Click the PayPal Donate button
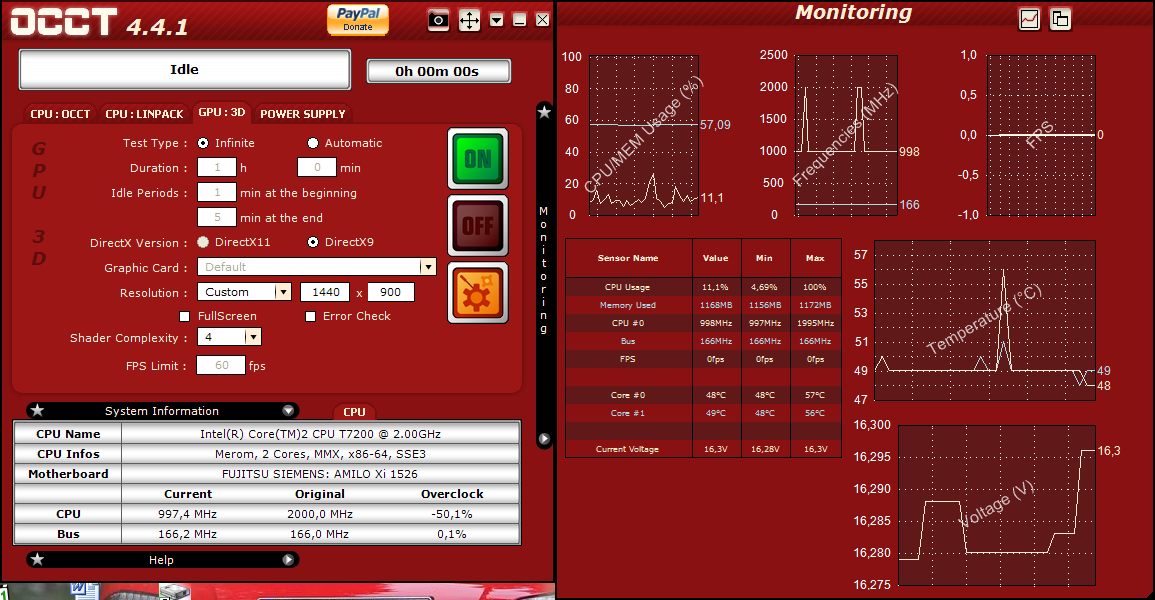1155x600 pixels. [x=358, y=19]
